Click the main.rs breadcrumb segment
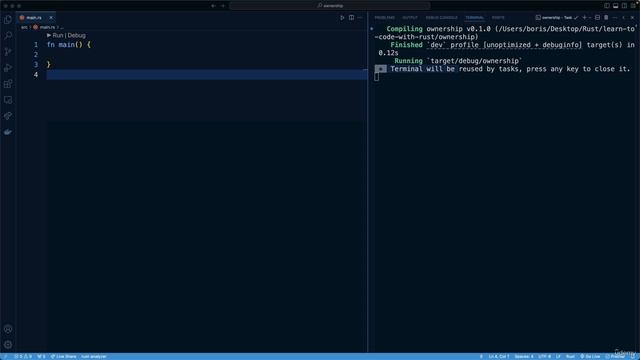Image resolution: width=640 pixels, height=360 pixels. tap(44, 27)
